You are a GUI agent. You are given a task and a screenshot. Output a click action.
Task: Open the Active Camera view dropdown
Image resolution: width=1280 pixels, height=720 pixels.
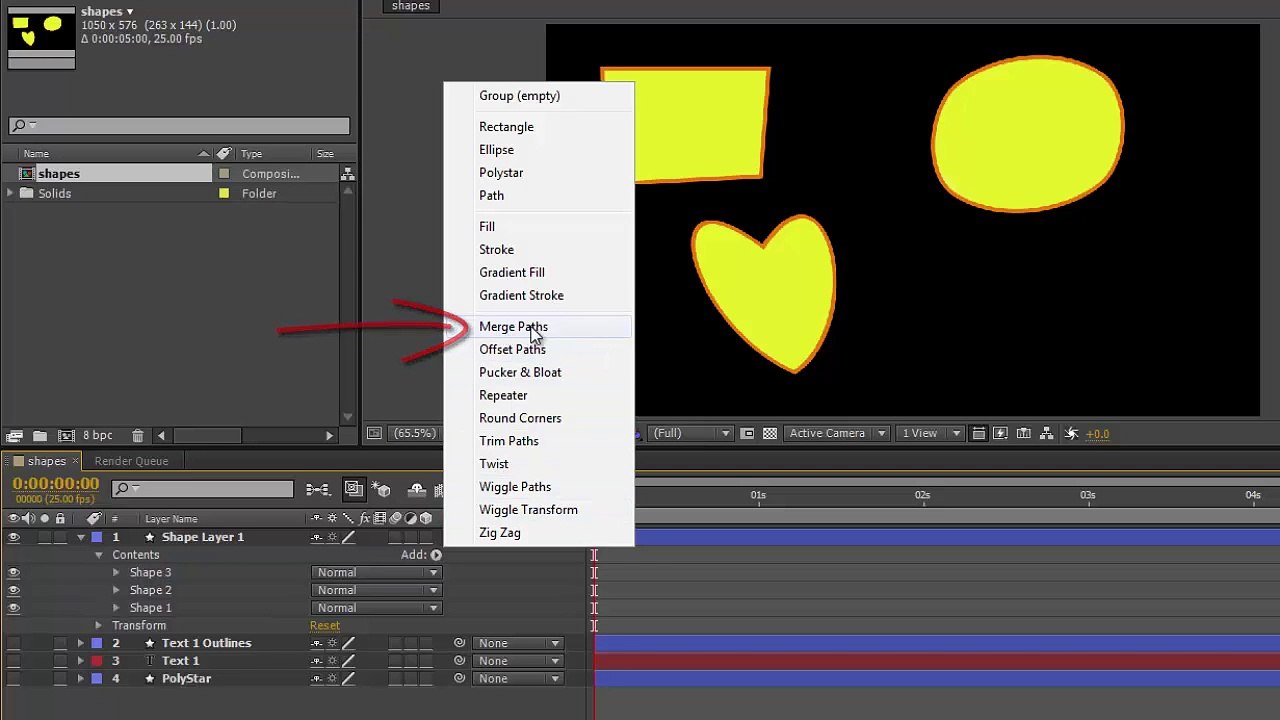(x=836, y=434)
